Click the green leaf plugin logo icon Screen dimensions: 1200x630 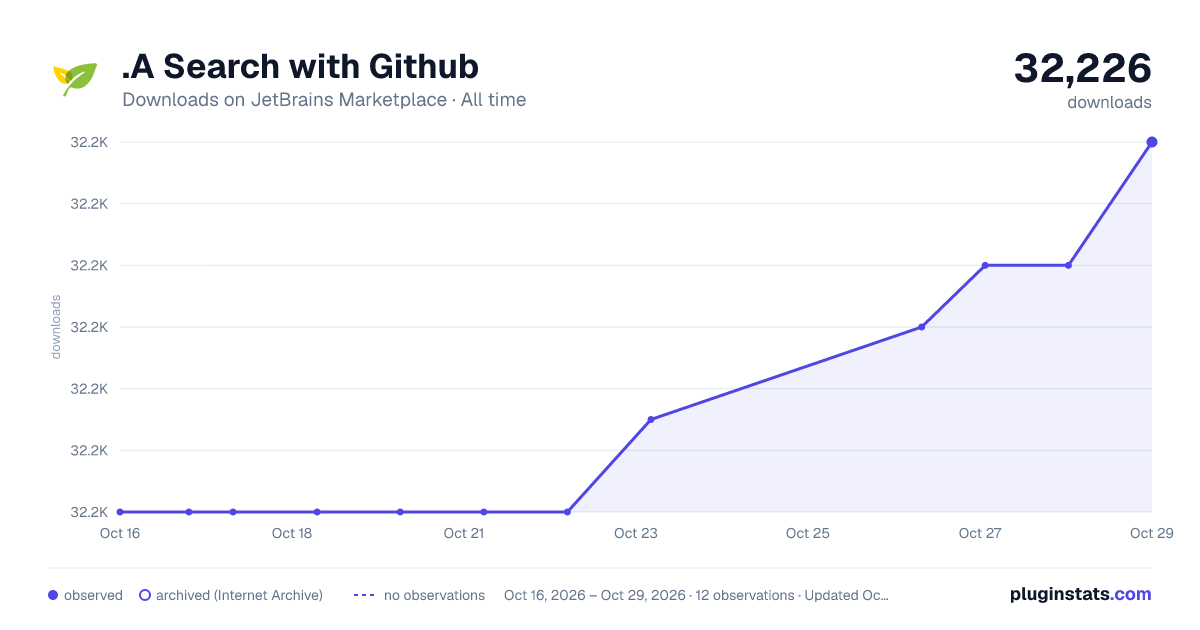tap(75, 79)
